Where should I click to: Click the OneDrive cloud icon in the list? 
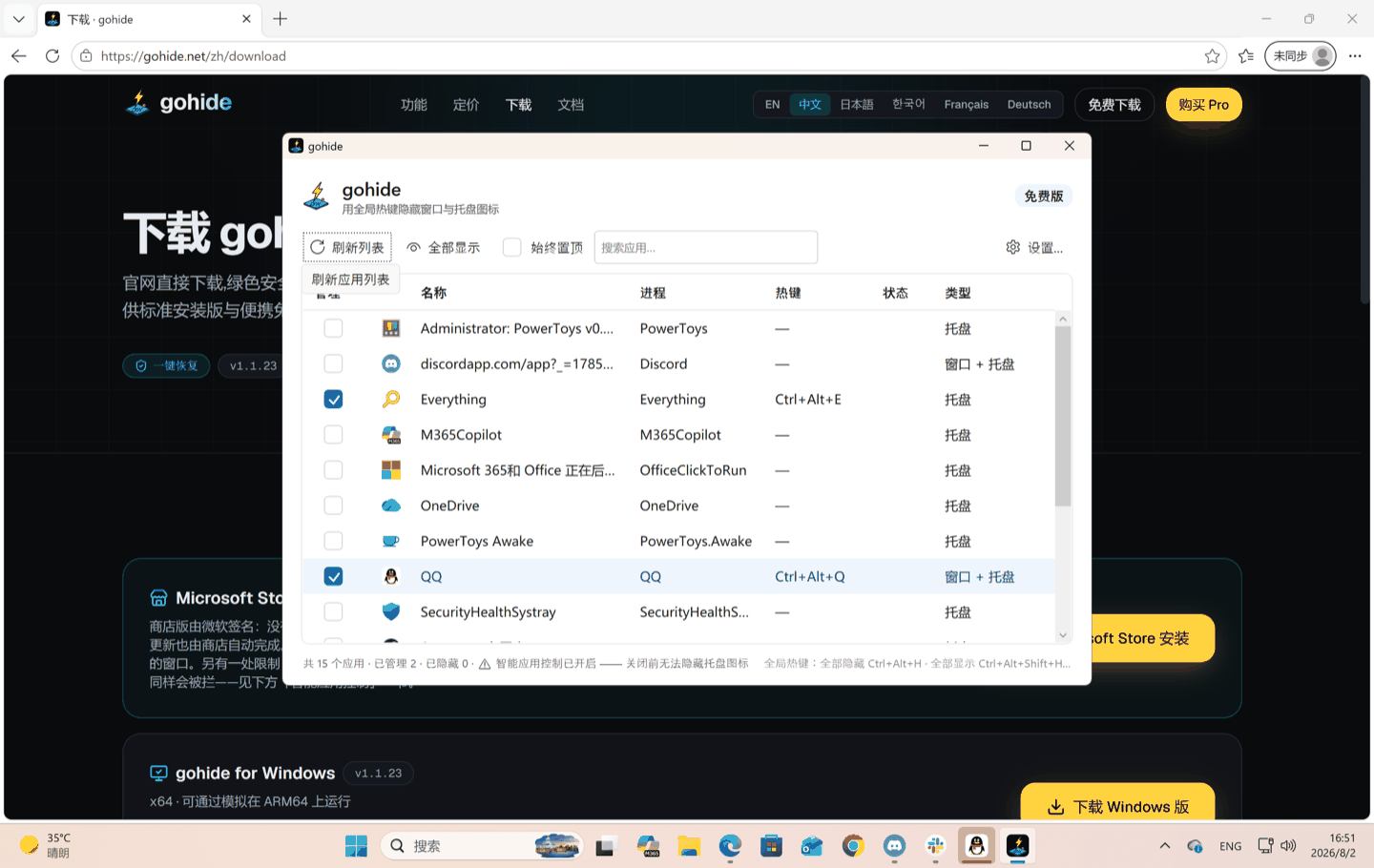click(x=390, y=506)
